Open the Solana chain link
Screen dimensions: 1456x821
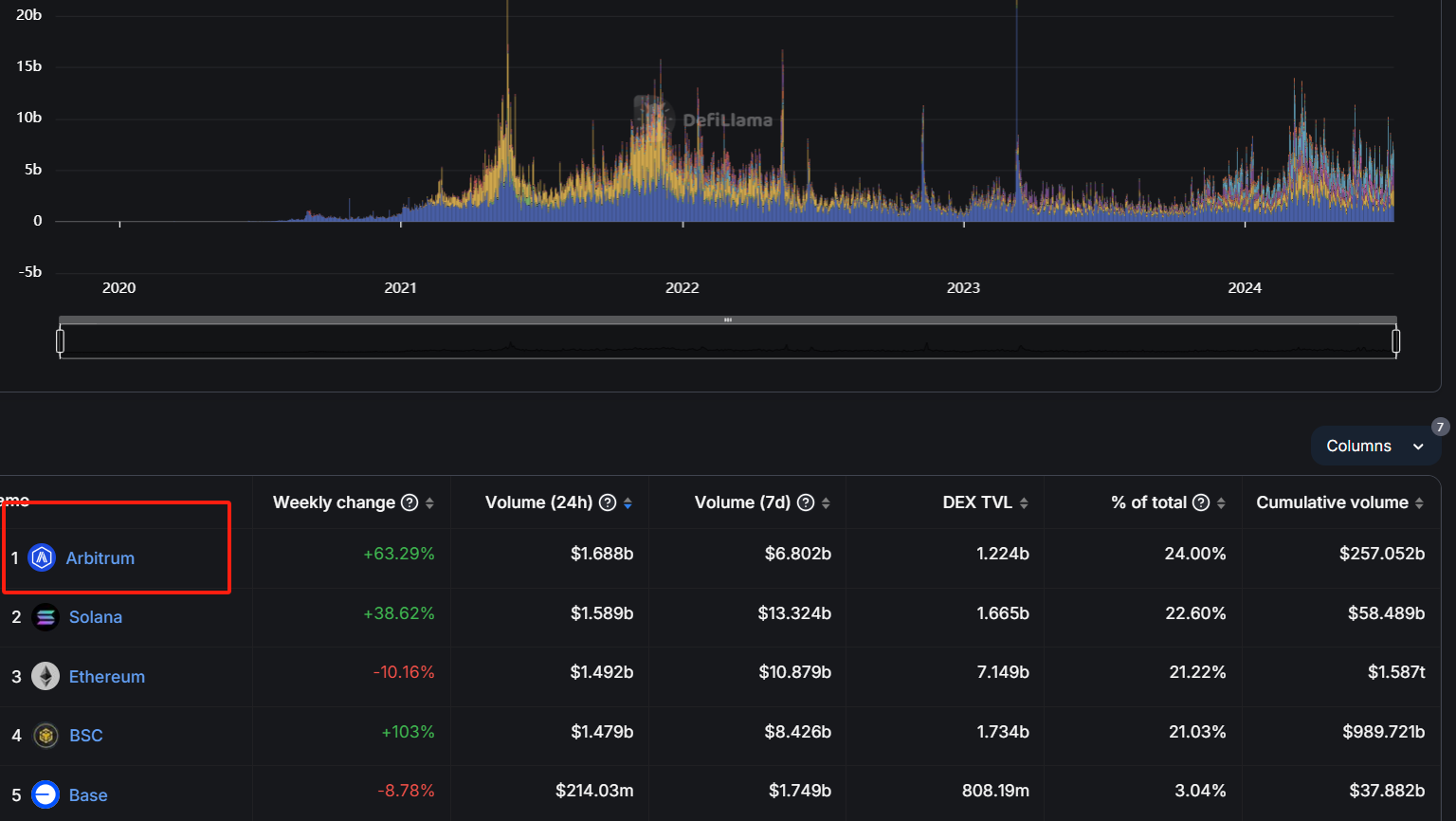point(96,617)
